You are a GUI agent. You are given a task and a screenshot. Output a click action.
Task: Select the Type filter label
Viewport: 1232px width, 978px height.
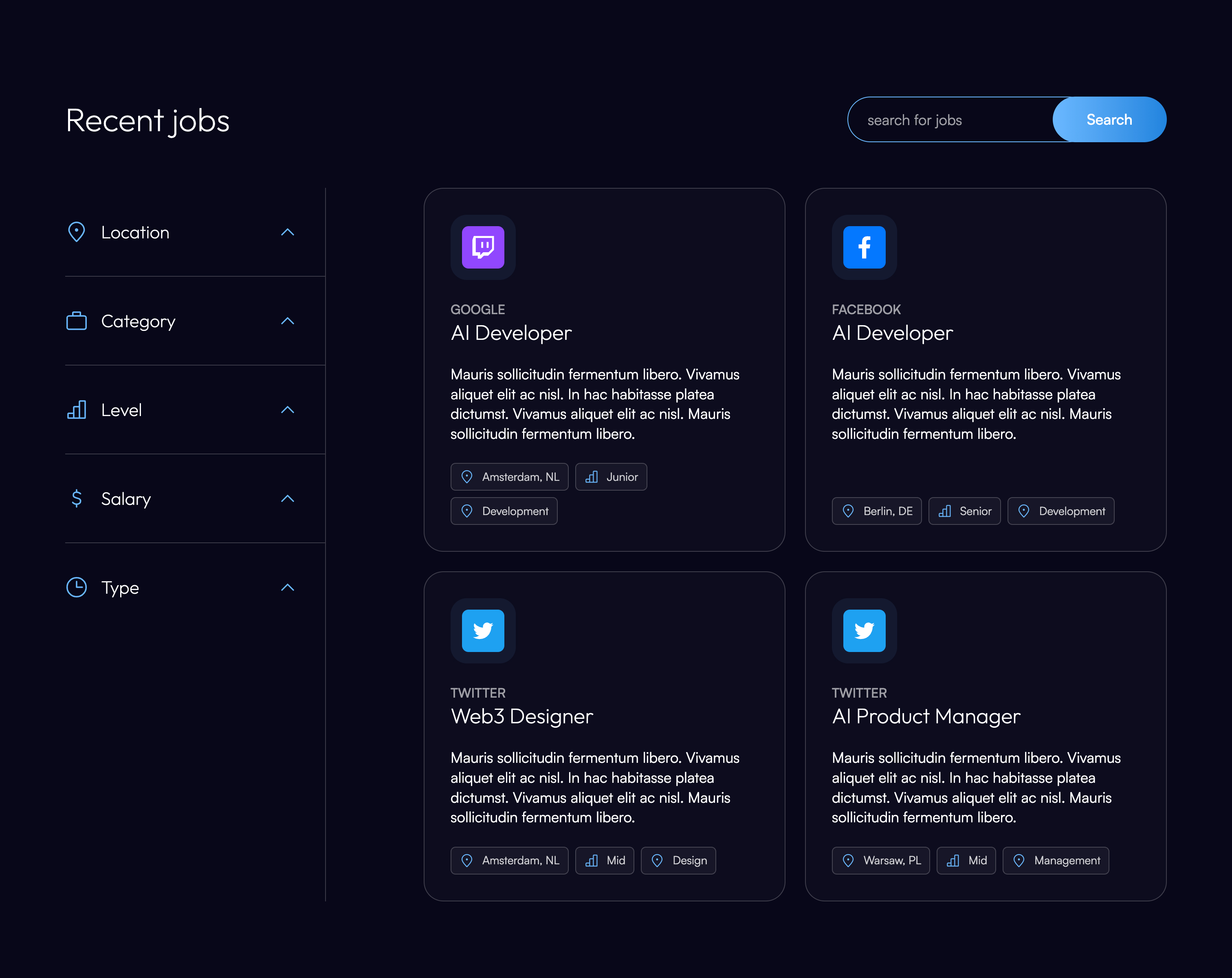click(120, 588)
